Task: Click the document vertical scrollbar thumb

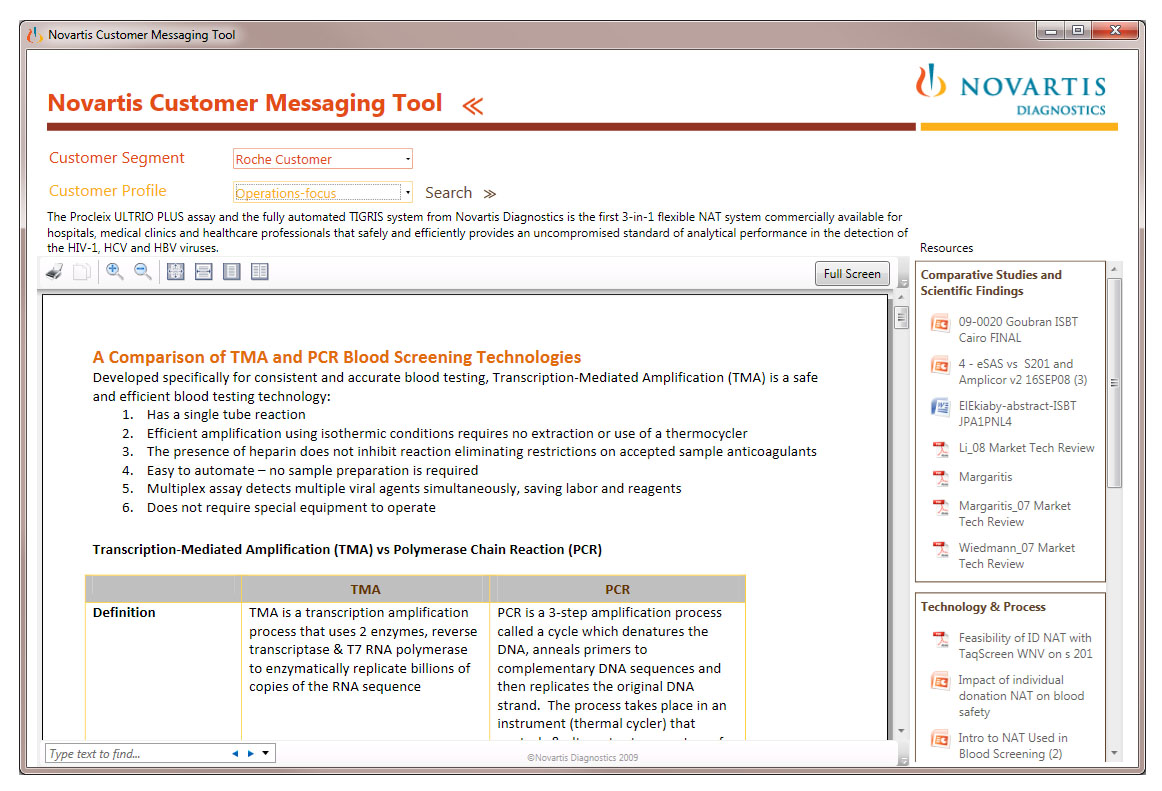Action: point(901,318)
